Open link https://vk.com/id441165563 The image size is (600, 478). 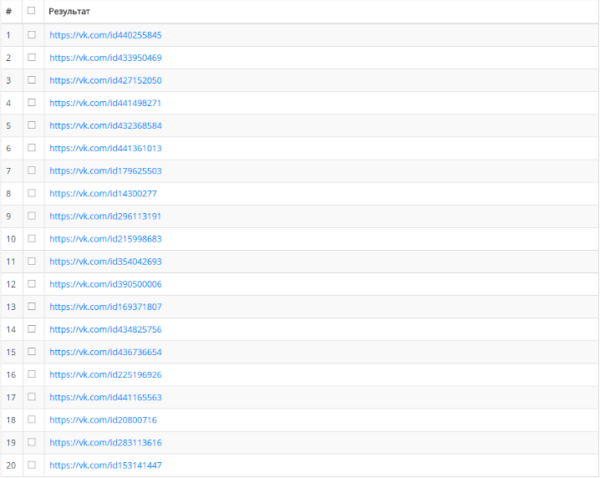coord(106,397)
